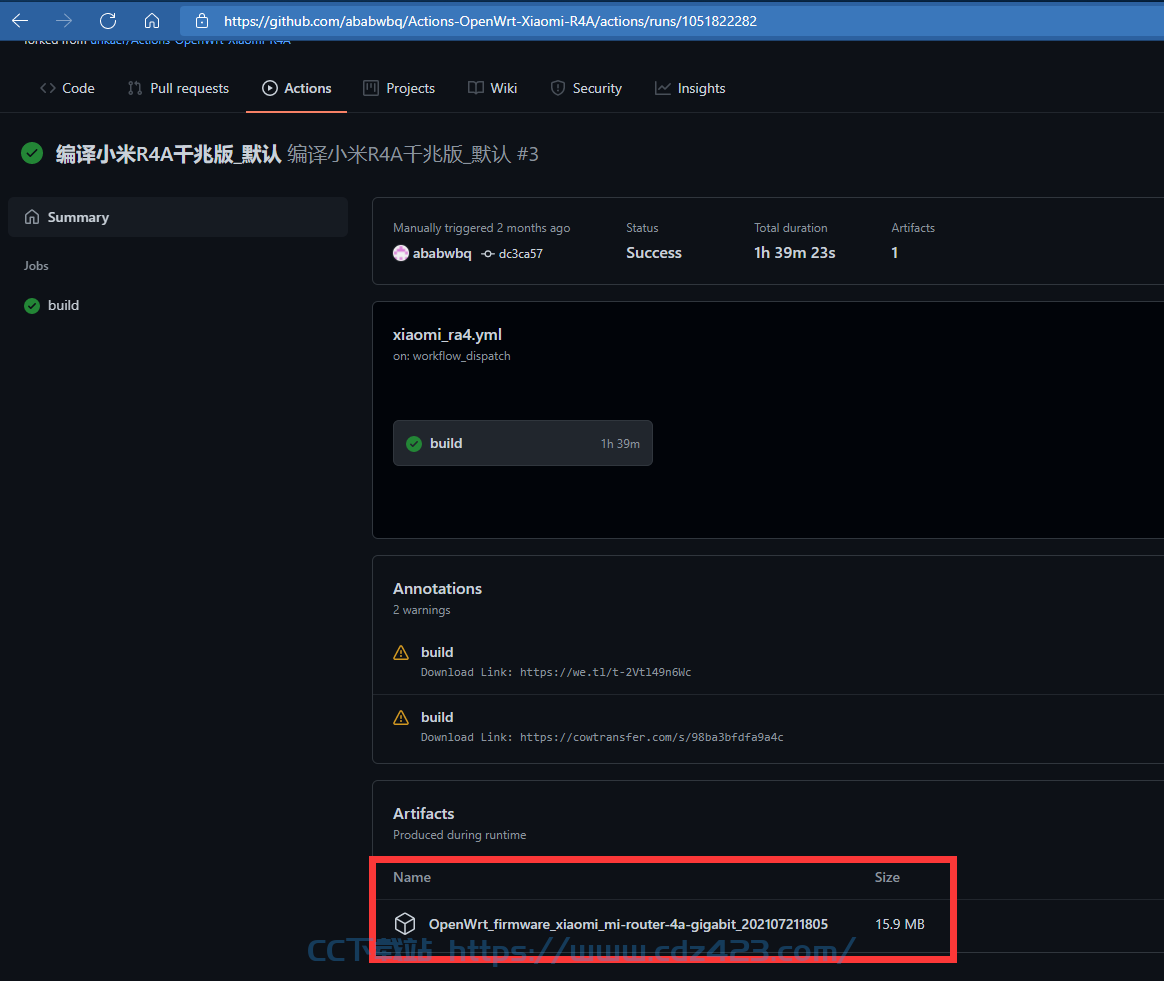Open the build annotation with cowtransfer link

click(437, 717)
